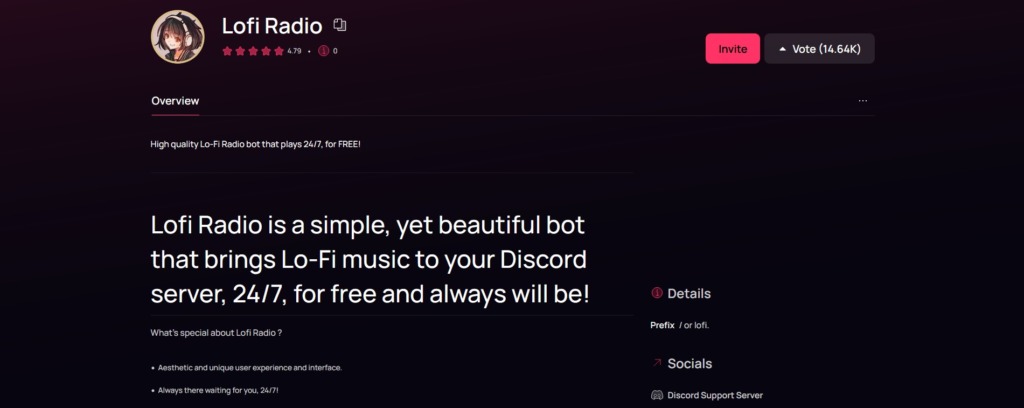Click the Lofi Radio bot avatar

(178, 37)
